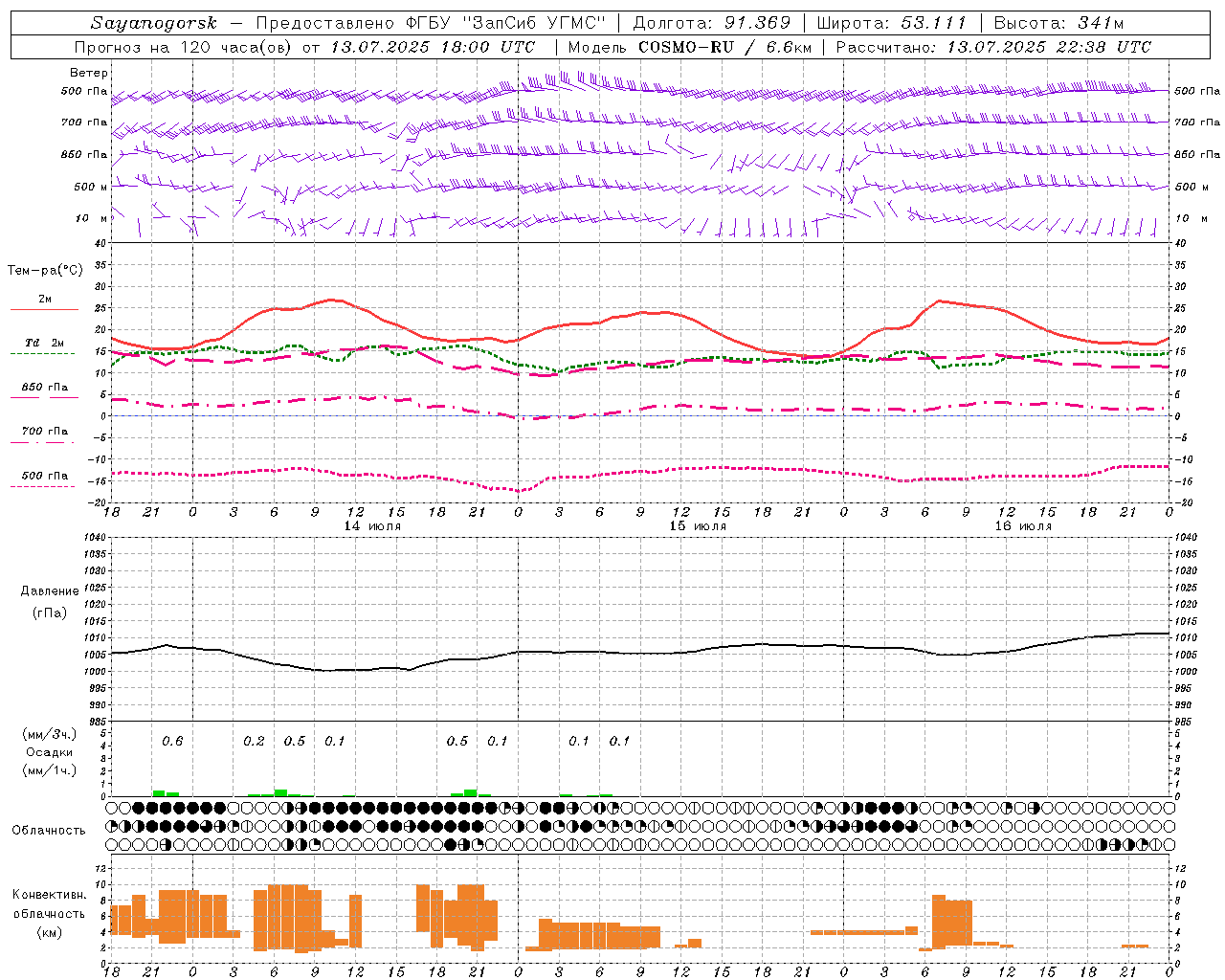Click the Высота: 341м header value
This screenshot has height=980, width=1225.
point(1058,23)
